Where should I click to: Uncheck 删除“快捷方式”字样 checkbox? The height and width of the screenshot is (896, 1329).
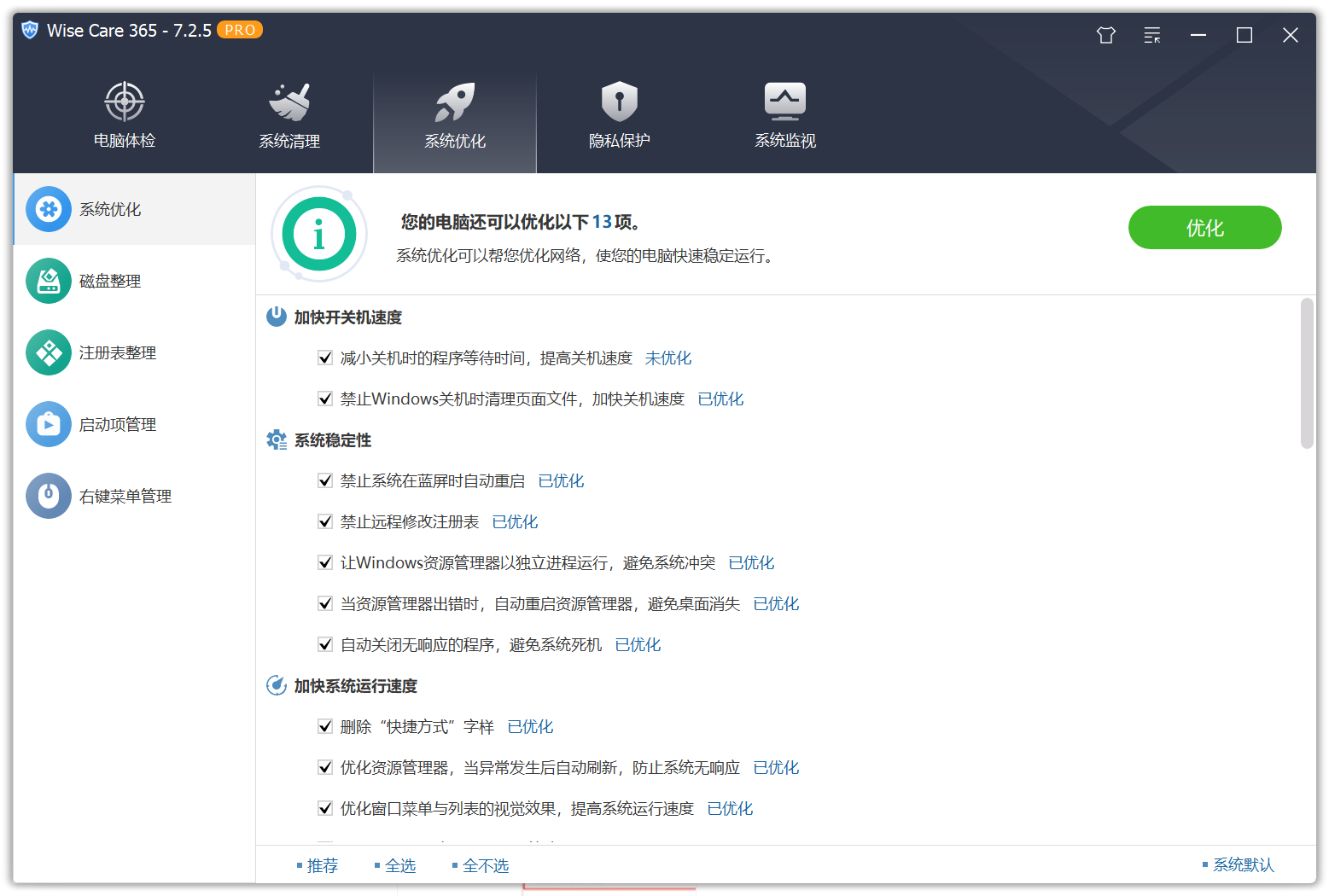pos(325,726)
